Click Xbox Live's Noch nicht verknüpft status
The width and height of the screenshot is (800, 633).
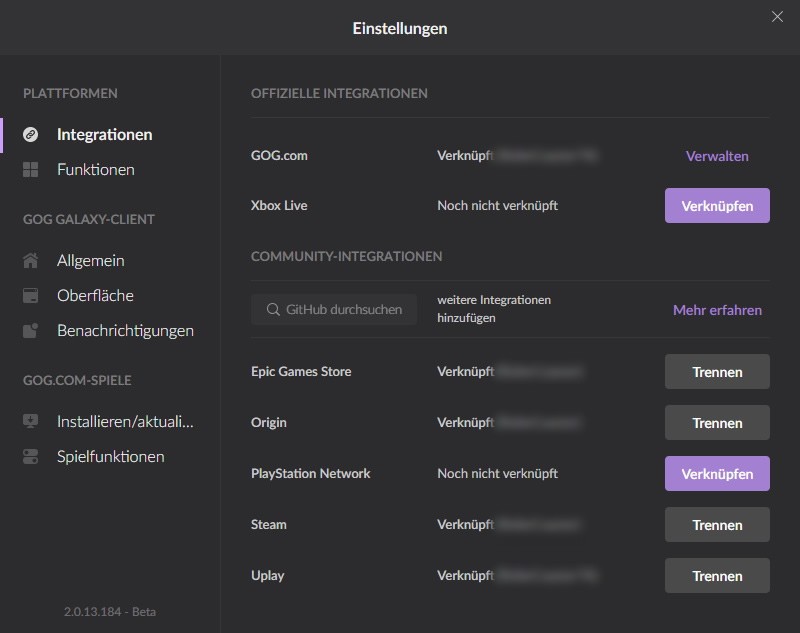click(497, 206)
